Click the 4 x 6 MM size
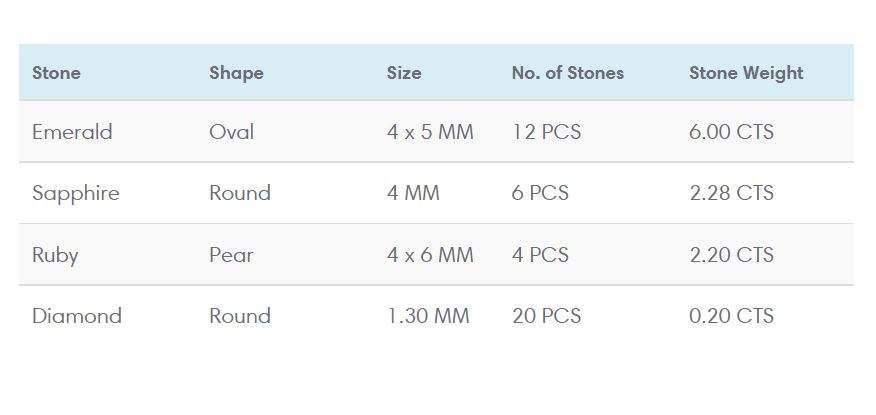 430,255
